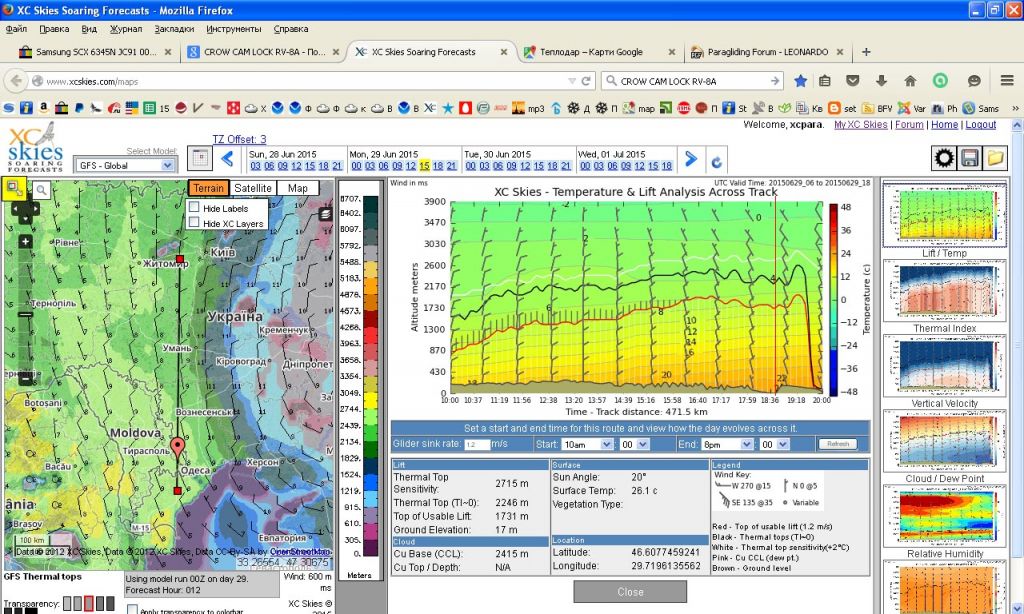This screenshot has height=614, width=1024.
Task: Go to previous forecast days arrow
Action: [227, 158]
